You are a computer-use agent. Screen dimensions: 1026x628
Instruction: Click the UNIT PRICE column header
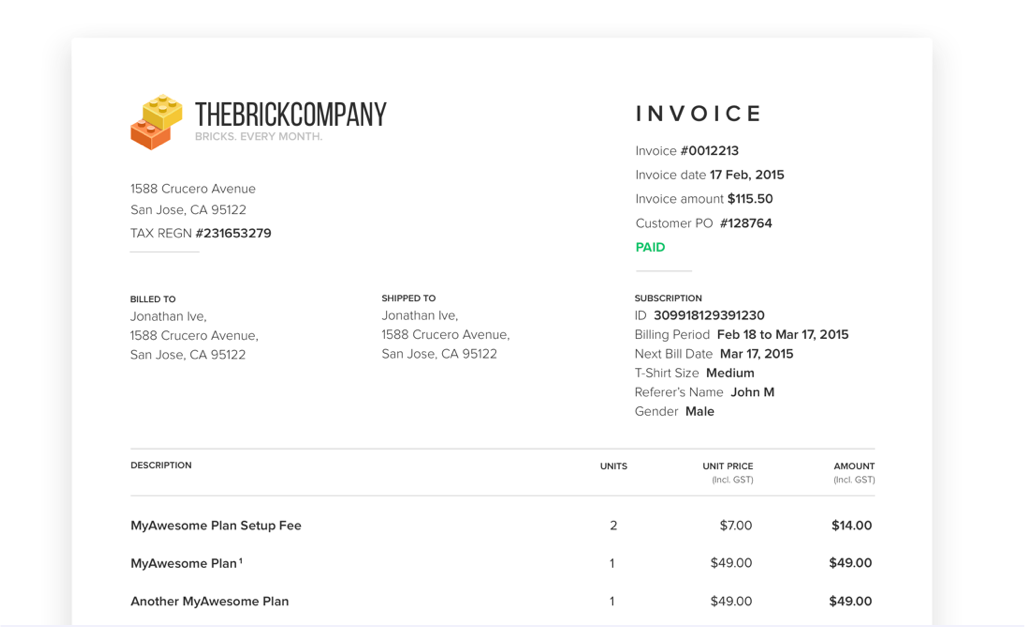click(x=727, y=466)
